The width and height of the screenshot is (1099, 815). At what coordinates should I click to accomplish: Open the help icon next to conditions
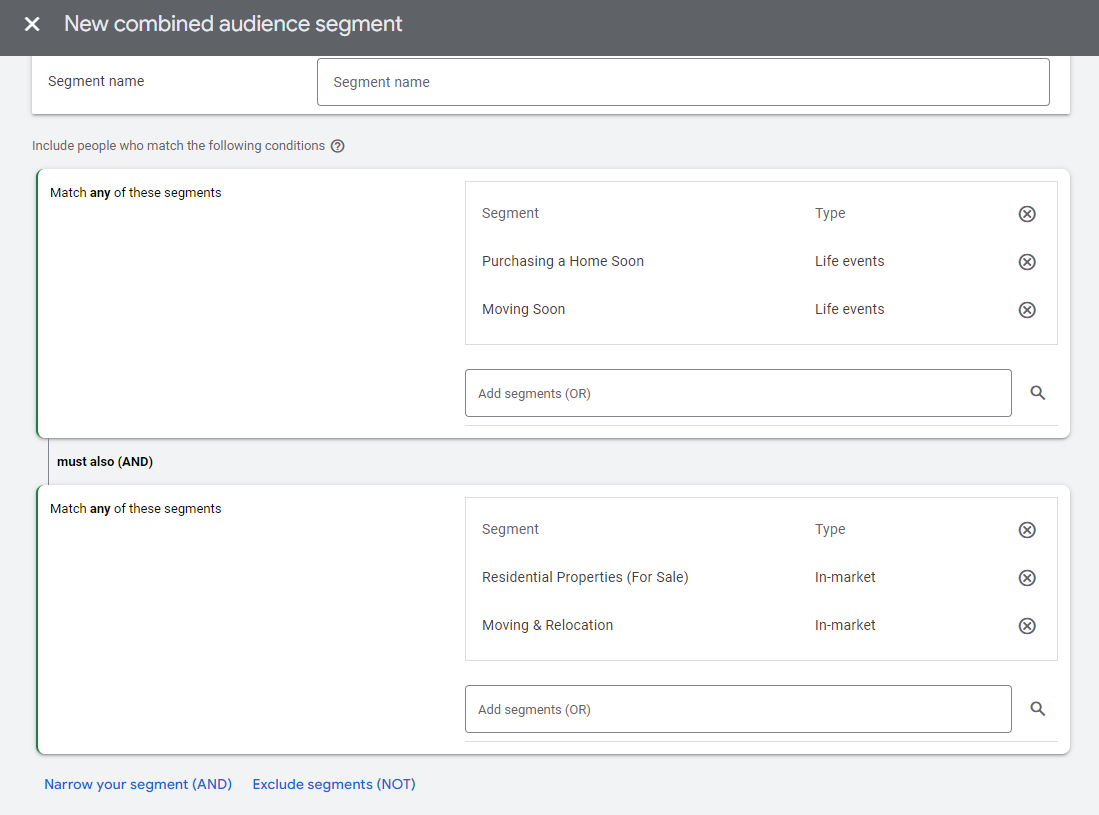coord(338,146)
